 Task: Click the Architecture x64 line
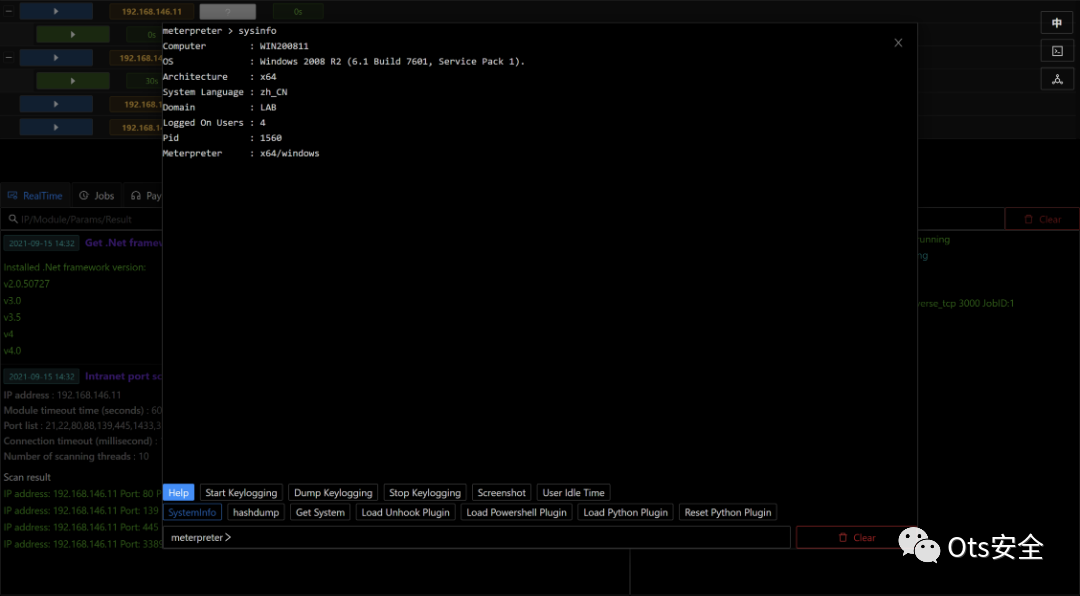coord(220,76)
